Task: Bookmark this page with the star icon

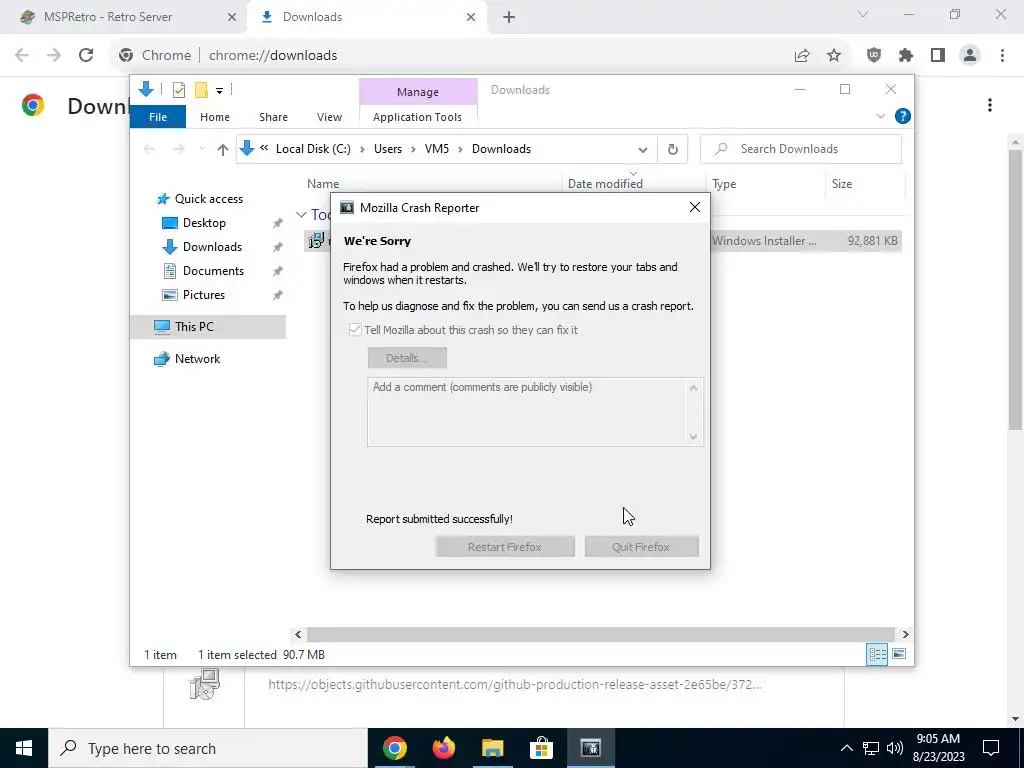Action: coord(834,56)
